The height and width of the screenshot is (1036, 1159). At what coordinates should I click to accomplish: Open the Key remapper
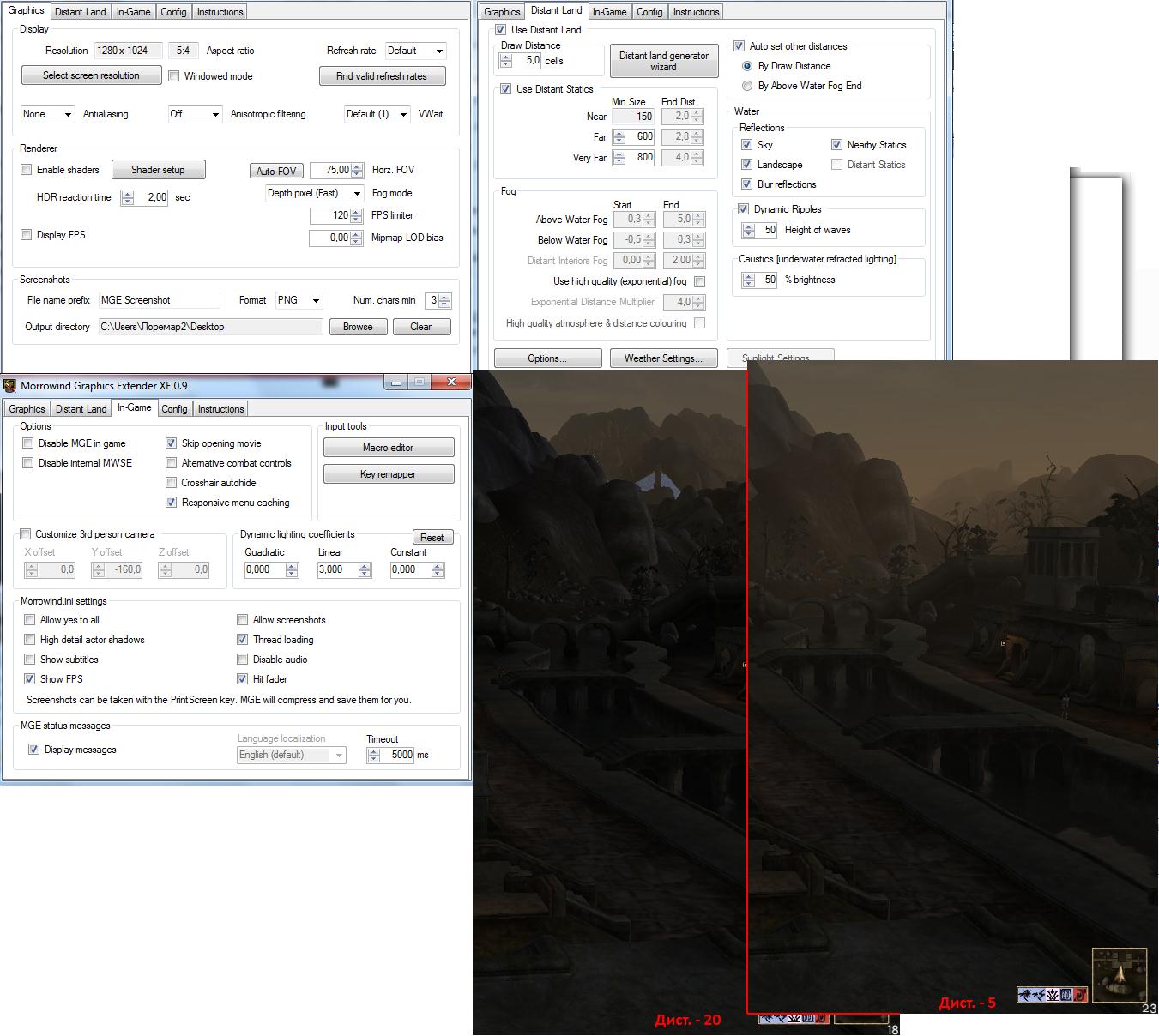(x=388, y=474)
